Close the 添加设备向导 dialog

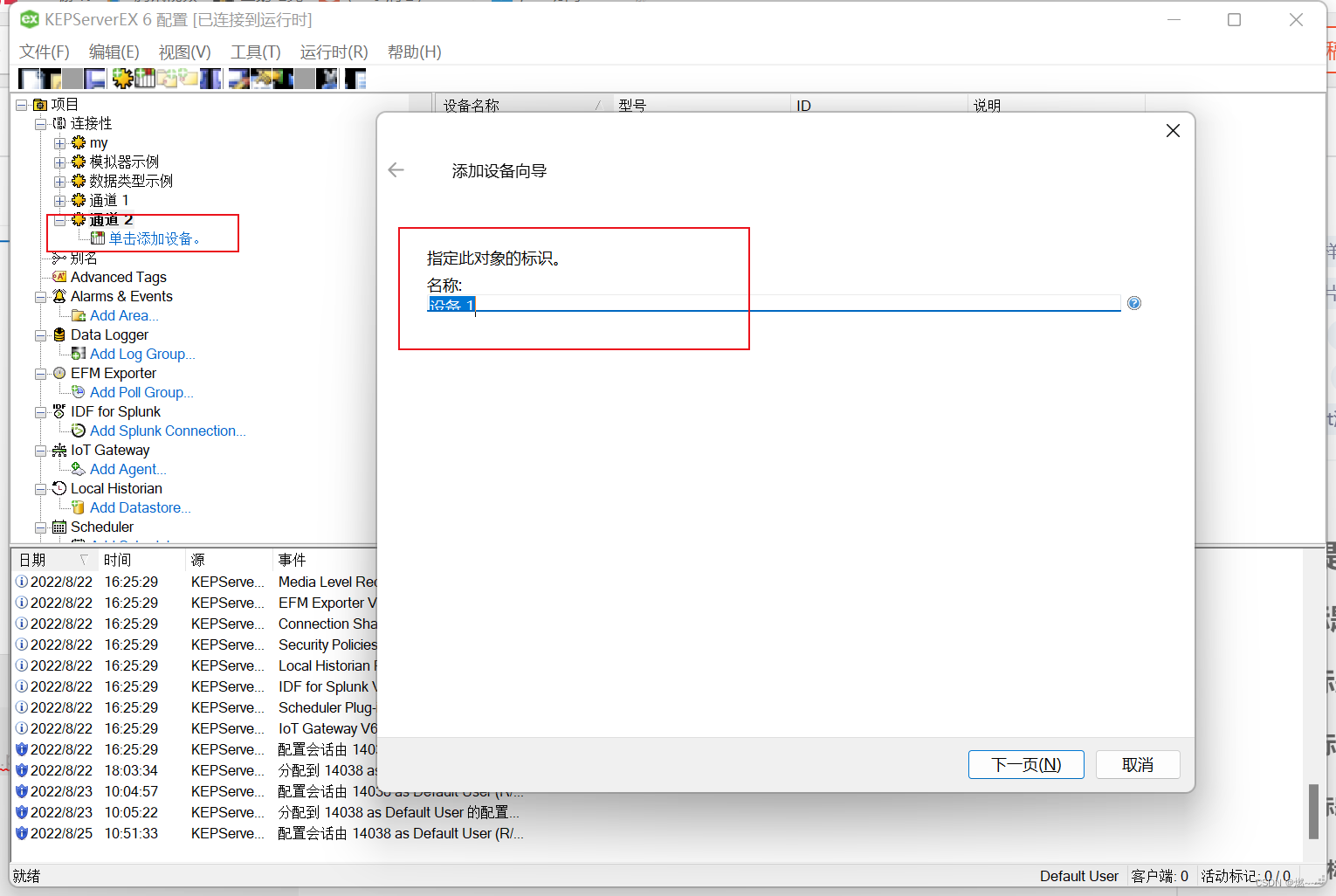pyautogui.click(x=1173, y=130)
